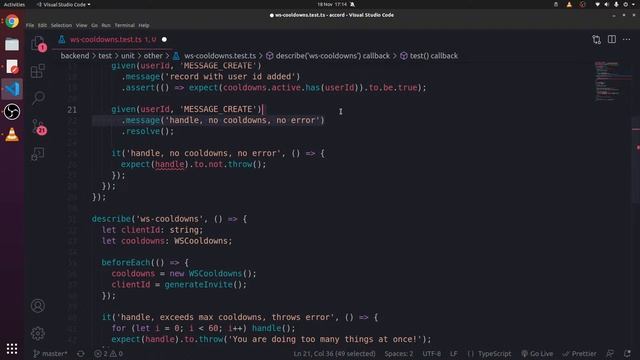The image size is (640, 360).
Task: Expand the other breadcrumb segment
Action: click(x=153, y=56)
